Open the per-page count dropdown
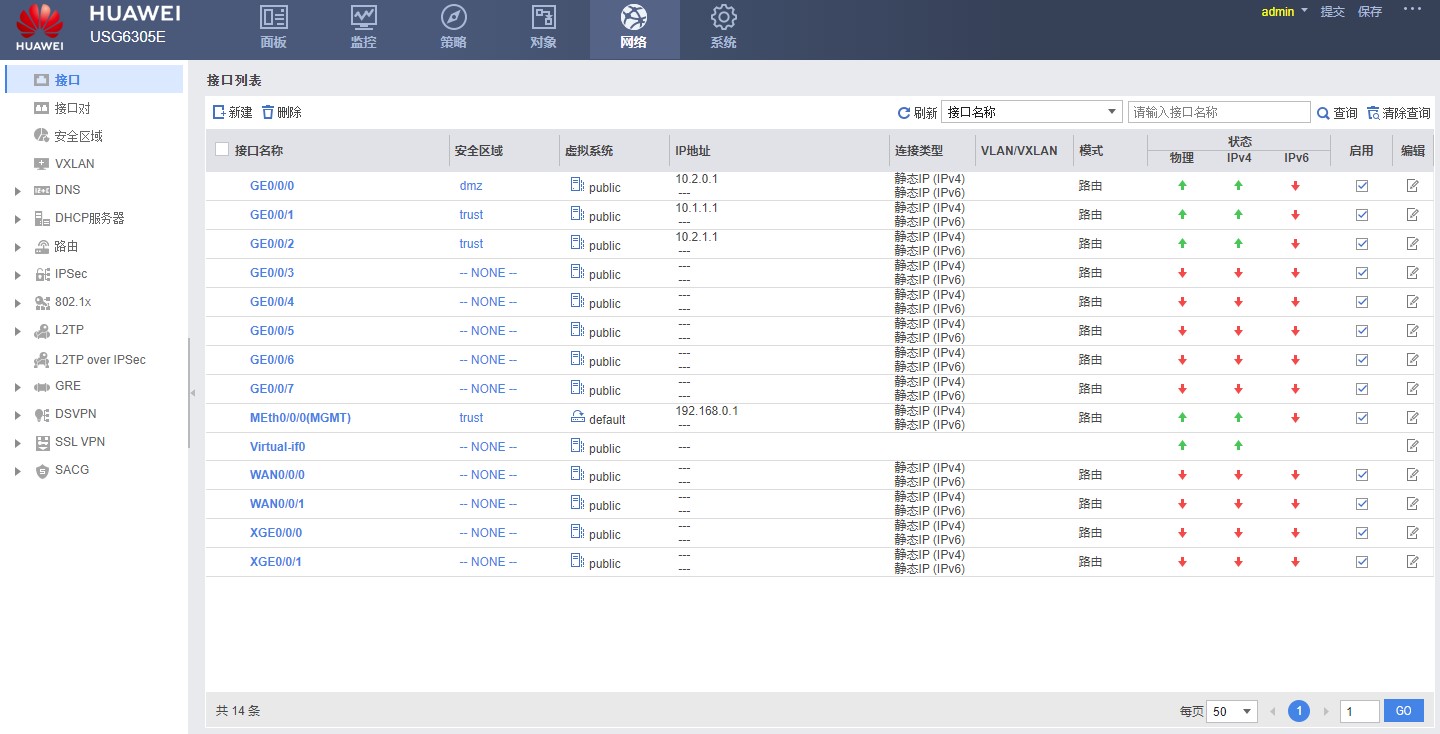This screenshot has width=1440, height=734. (1231, 711)
